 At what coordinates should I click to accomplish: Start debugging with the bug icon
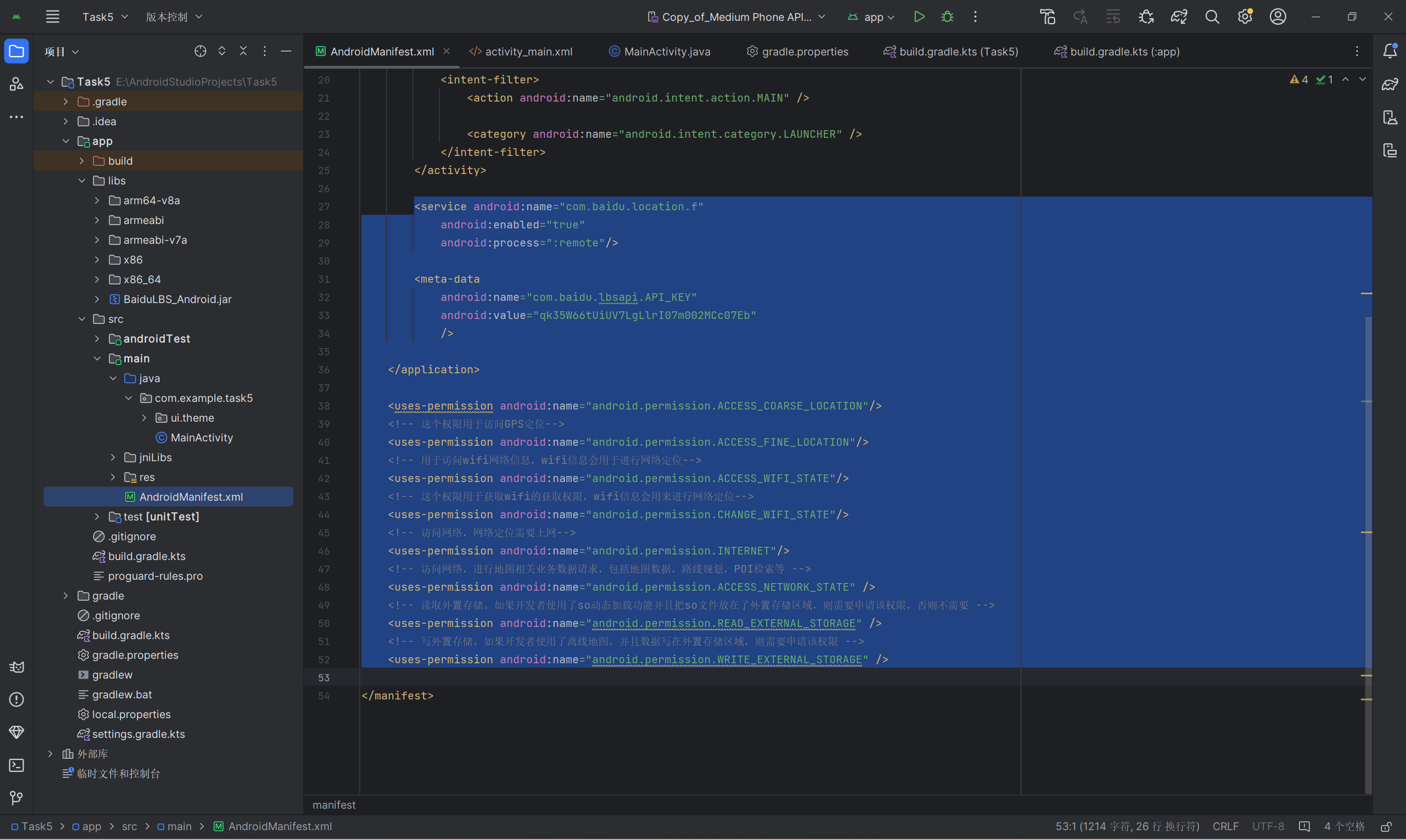pyautogui.click(x=947, y=17)
